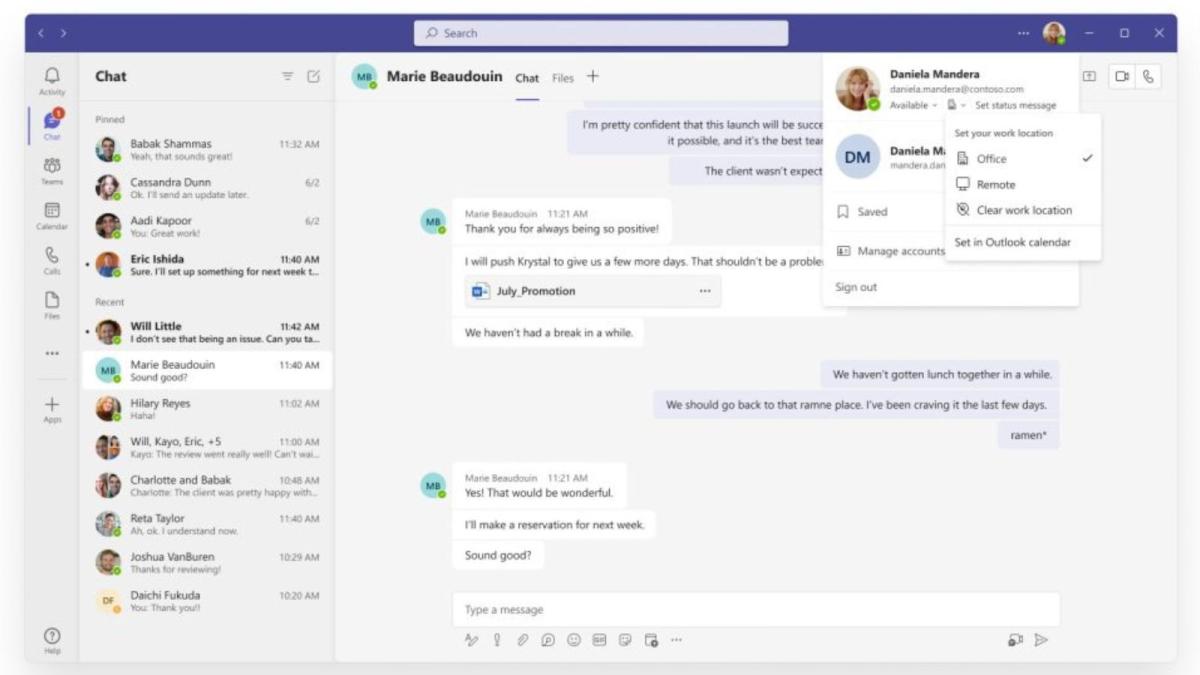Open Loop components icon in compose bar
The image size is (1200, 675).
coord(548,640)
